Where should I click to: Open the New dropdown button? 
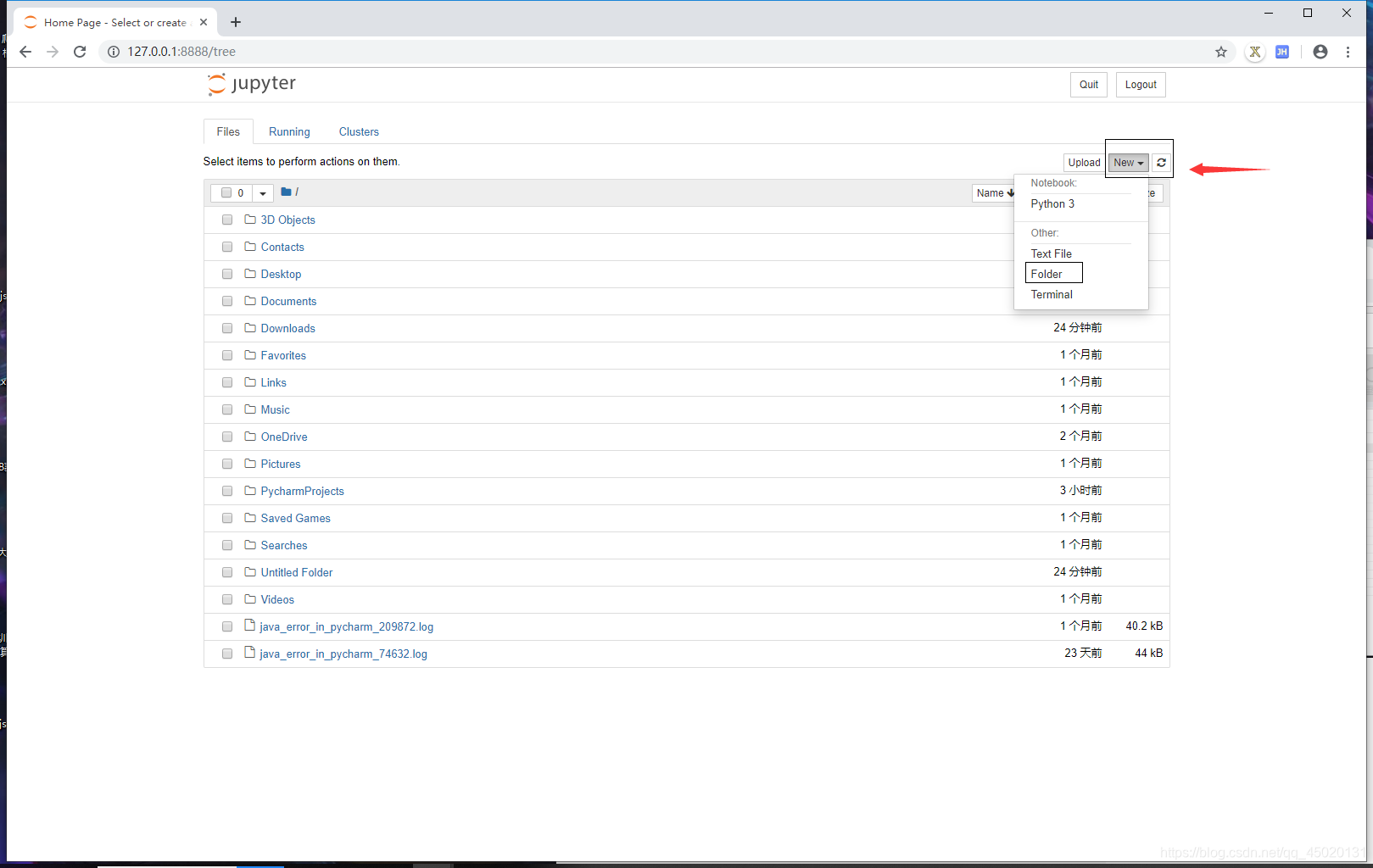pos(1129,163)
